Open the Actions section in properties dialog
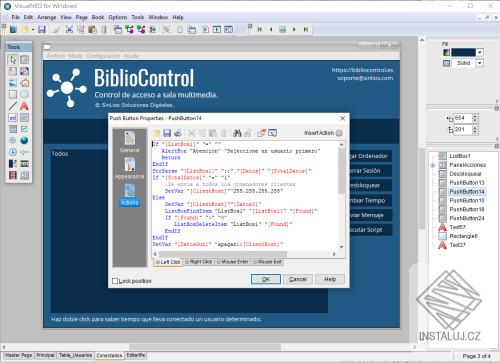 tap(130, 195)
